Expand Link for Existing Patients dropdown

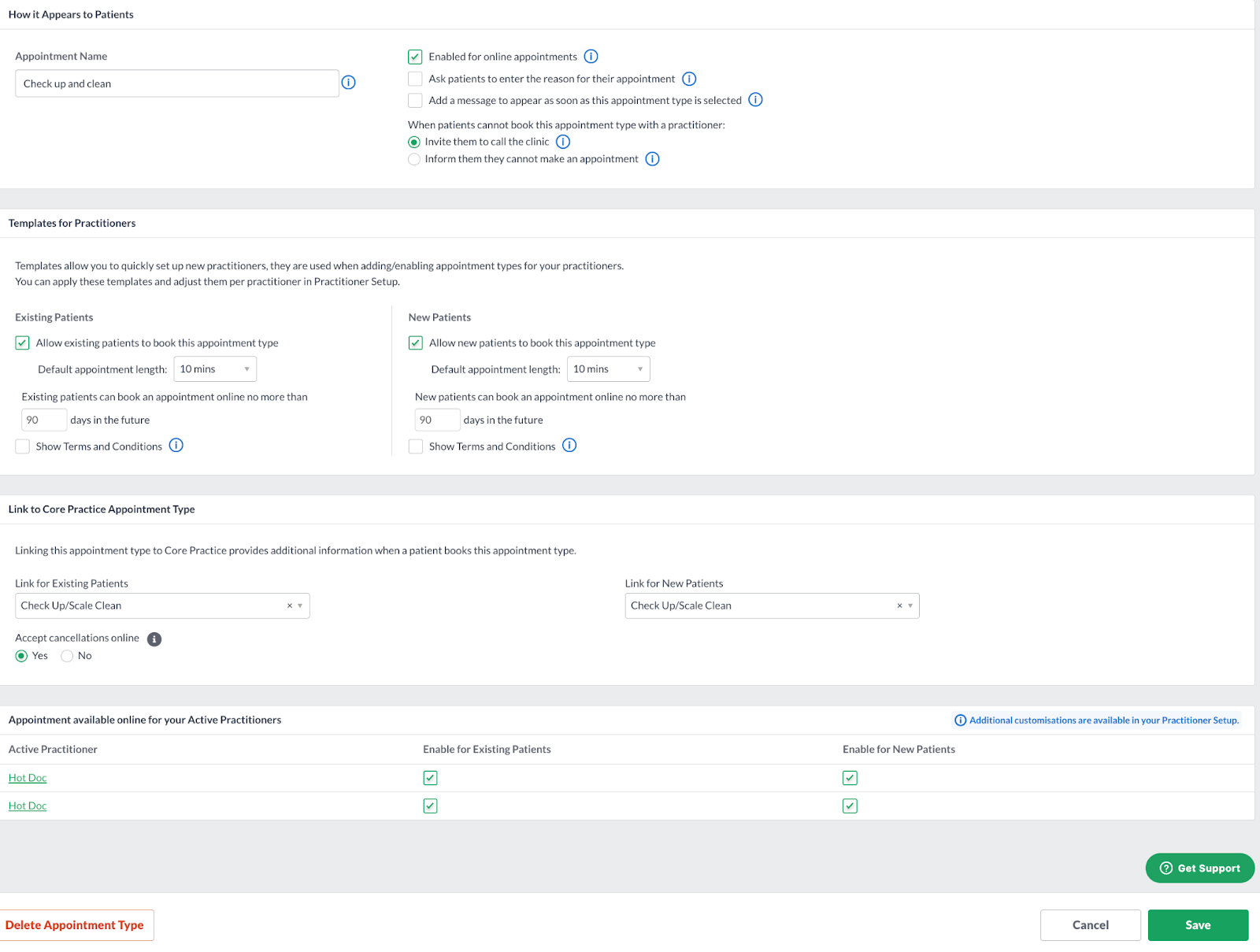pyautogui.click(x=300, y=606)
